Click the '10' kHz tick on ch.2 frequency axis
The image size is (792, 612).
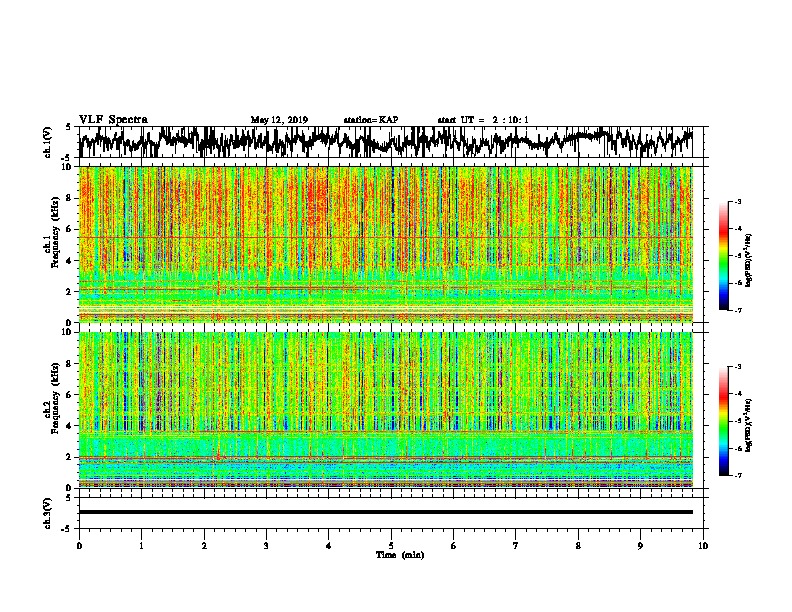68,332
